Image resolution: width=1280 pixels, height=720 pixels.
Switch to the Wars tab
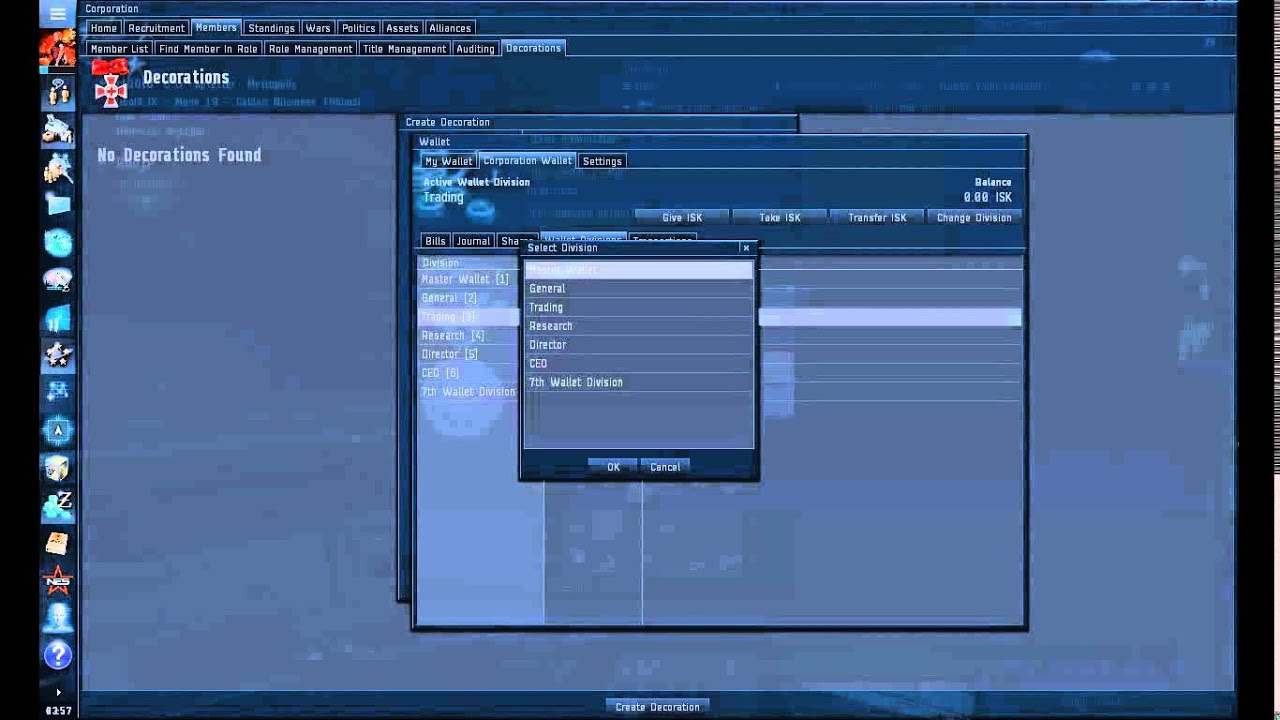tap(318, 28)
